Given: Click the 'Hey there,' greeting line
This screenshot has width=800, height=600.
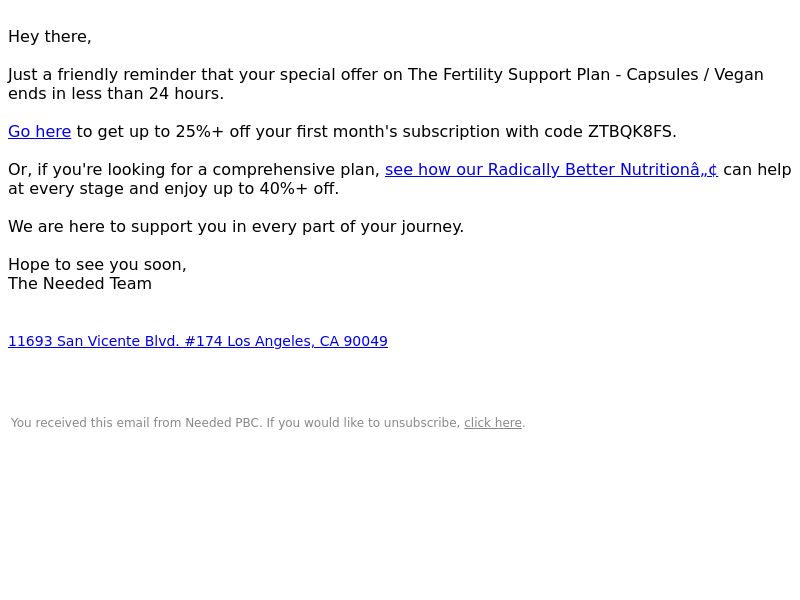Looking at the screenshot, I should click(50, 37).
